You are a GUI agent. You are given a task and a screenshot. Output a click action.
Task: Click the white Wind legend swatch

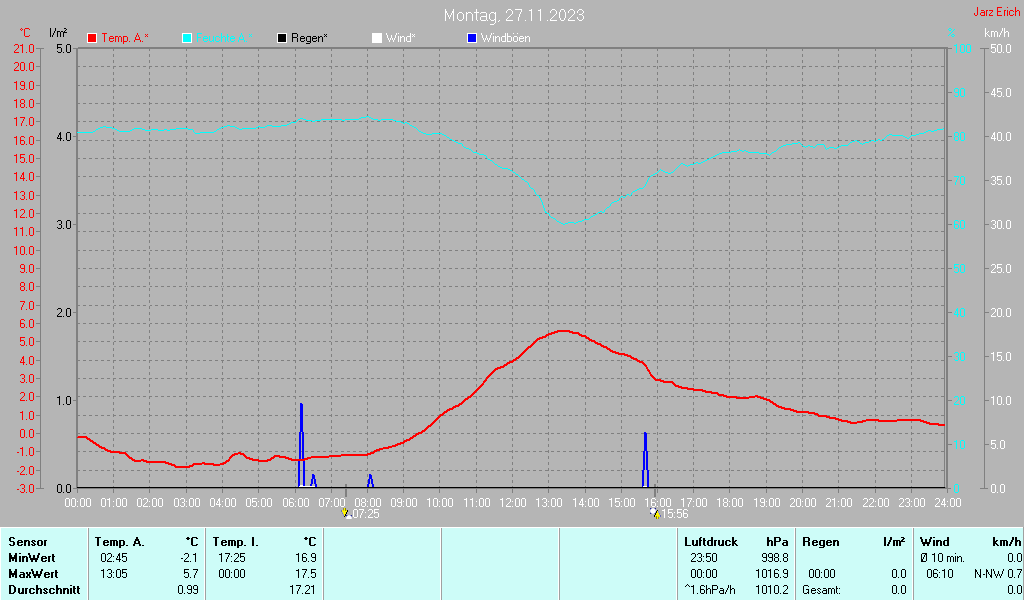[x=377, y=39]
